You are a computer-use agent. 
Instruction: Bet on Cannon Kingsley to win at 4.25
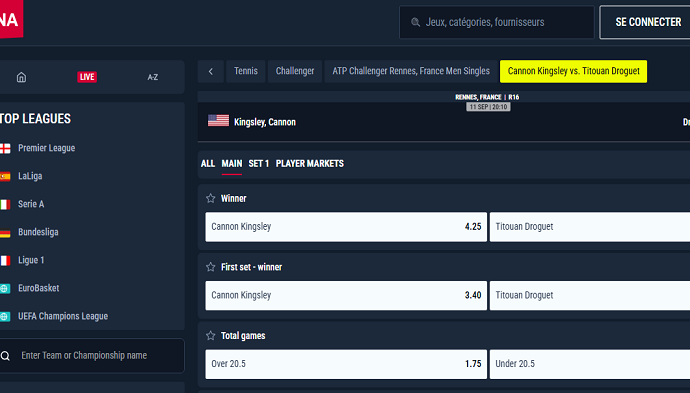pos(346,227)
